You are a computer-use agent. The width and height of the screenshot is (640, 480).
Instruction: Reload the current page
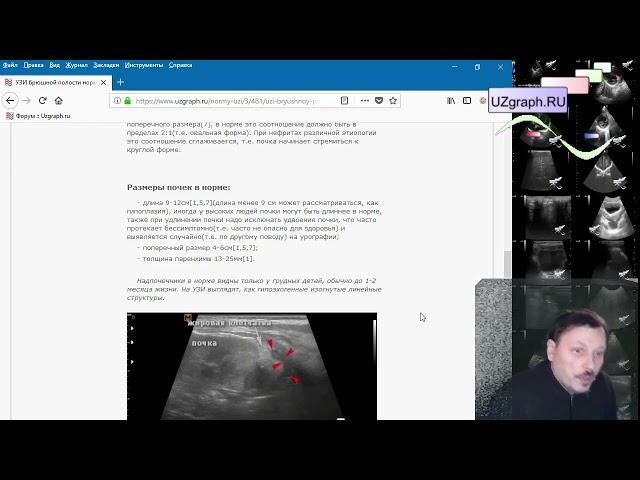coord(42,100)
